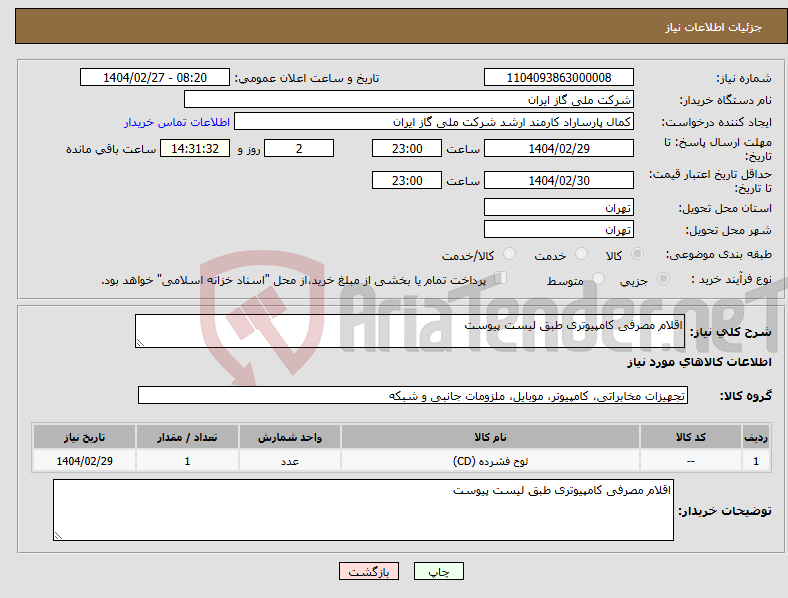The image size is (788, 598).
Task: Click the request creator name field
Action: point(434,122)
